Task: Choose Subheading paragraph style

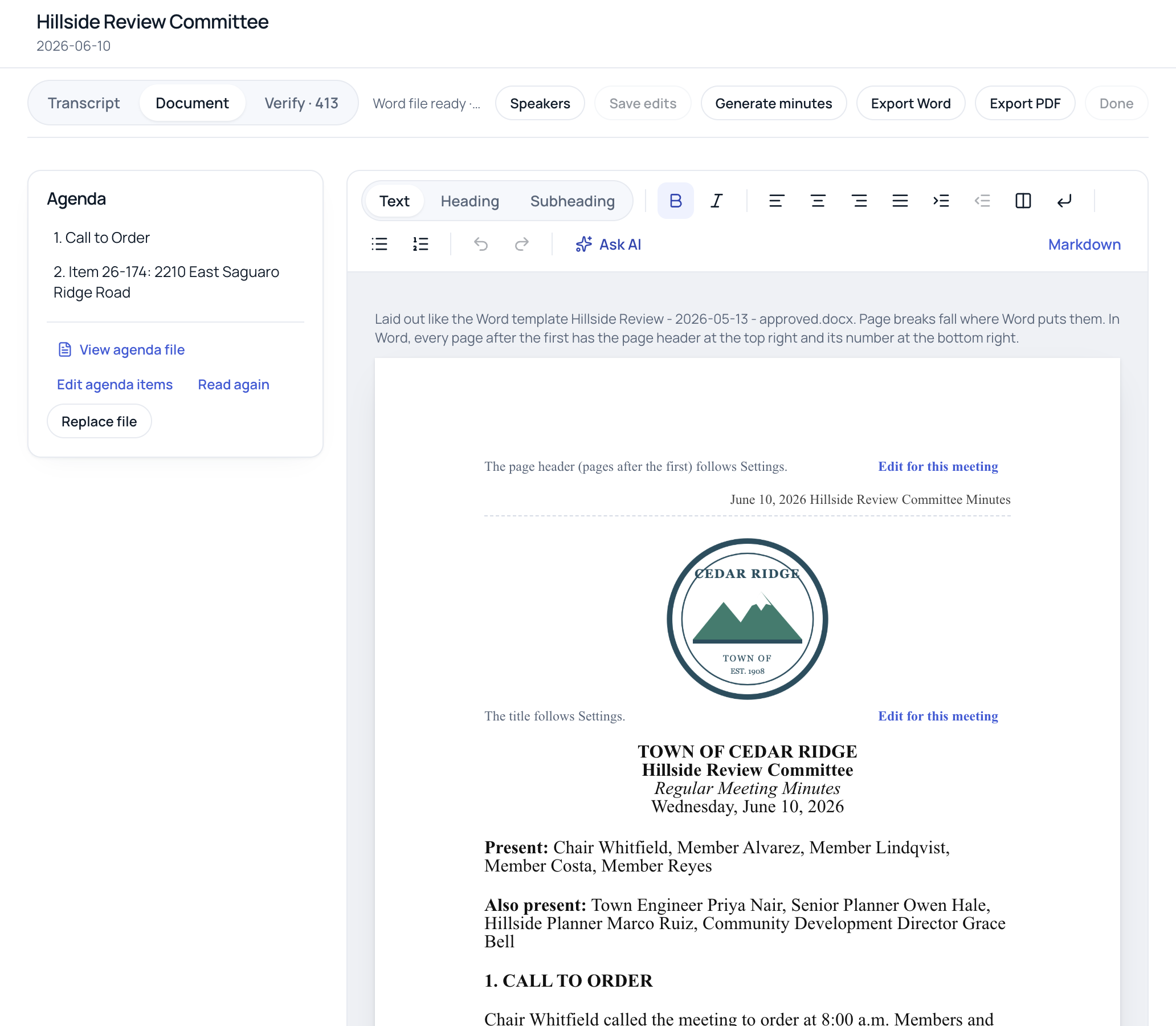Action: (572, 201)
